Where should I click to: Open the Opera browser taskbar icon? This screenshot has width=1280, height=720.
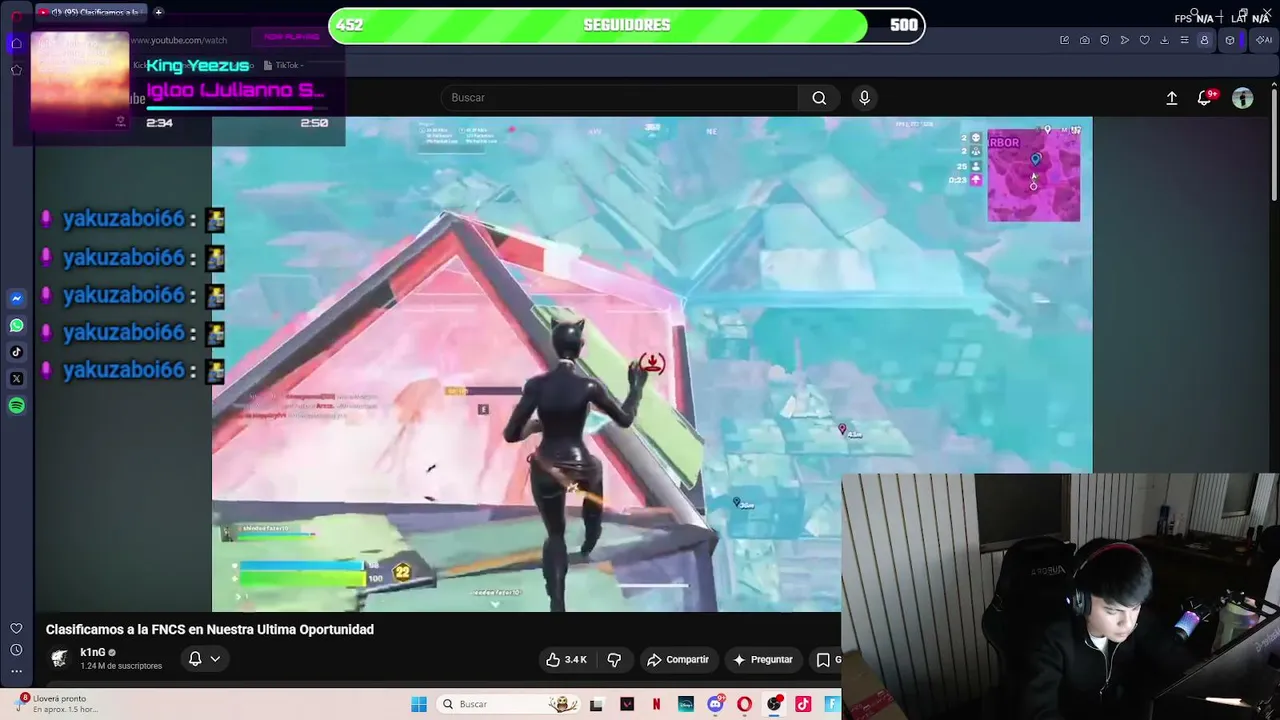click(x=744, y=704)
